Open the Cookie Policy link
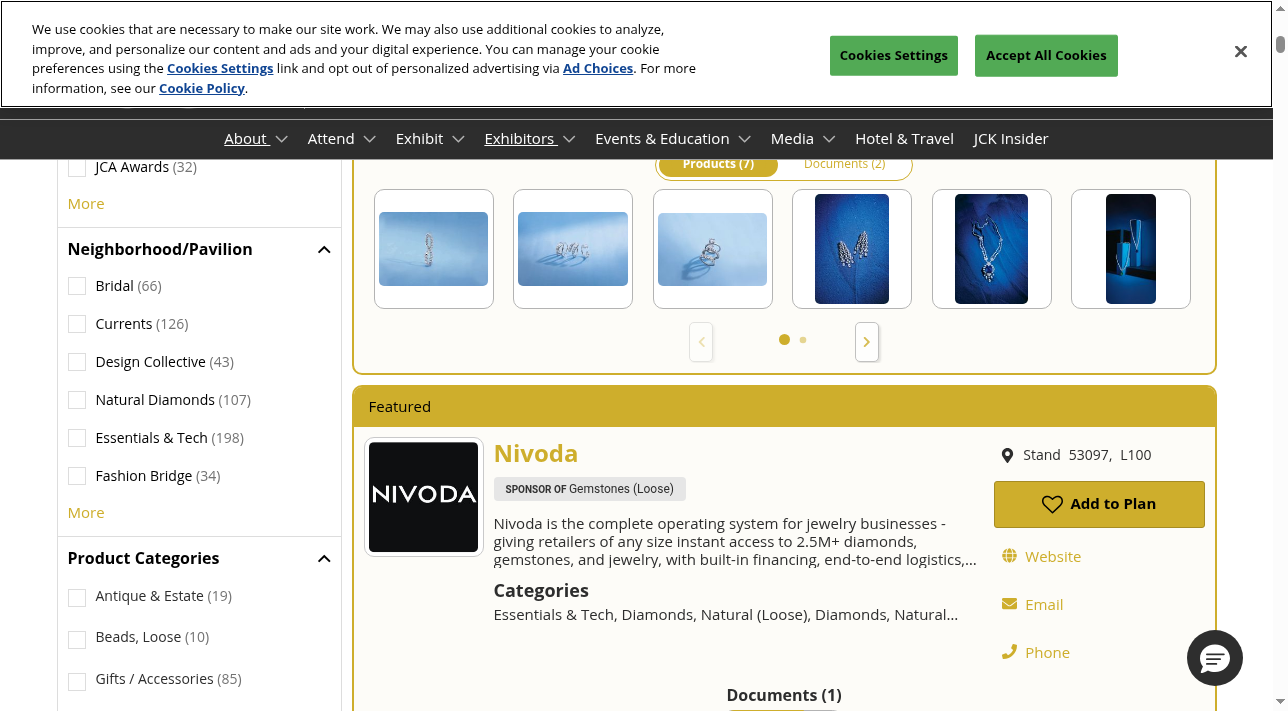 [202, 88]
